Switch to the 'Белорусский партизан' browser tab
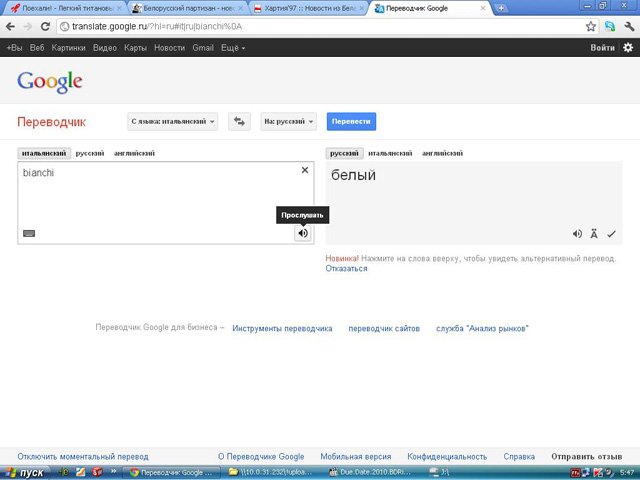 point(188,8)
